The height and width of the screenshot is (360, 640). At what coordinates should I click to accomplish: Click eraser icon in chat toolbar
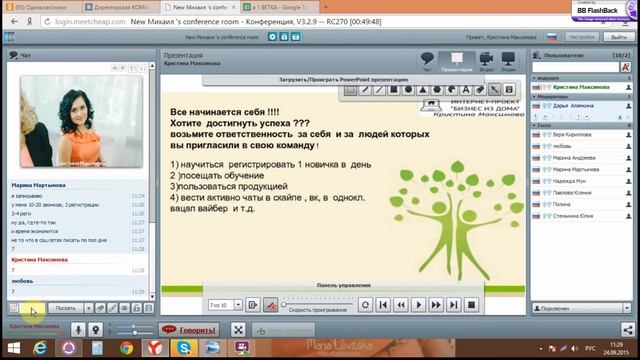100,308
